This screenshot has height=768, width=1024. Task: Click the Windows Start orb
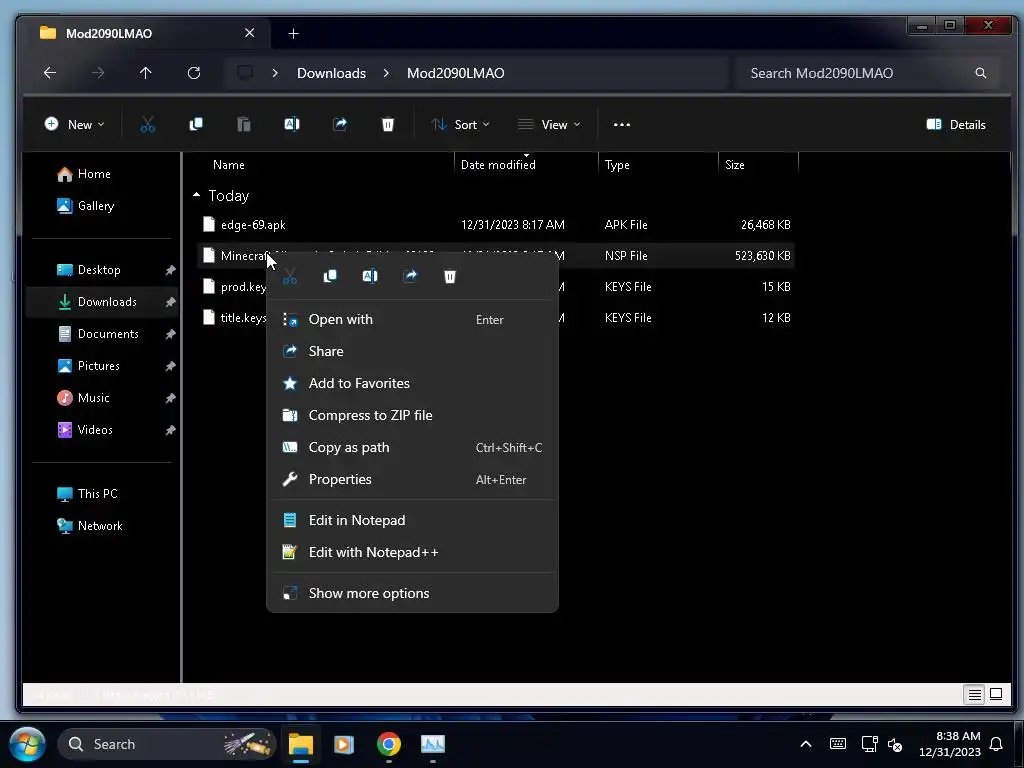(x=27, y=744)
